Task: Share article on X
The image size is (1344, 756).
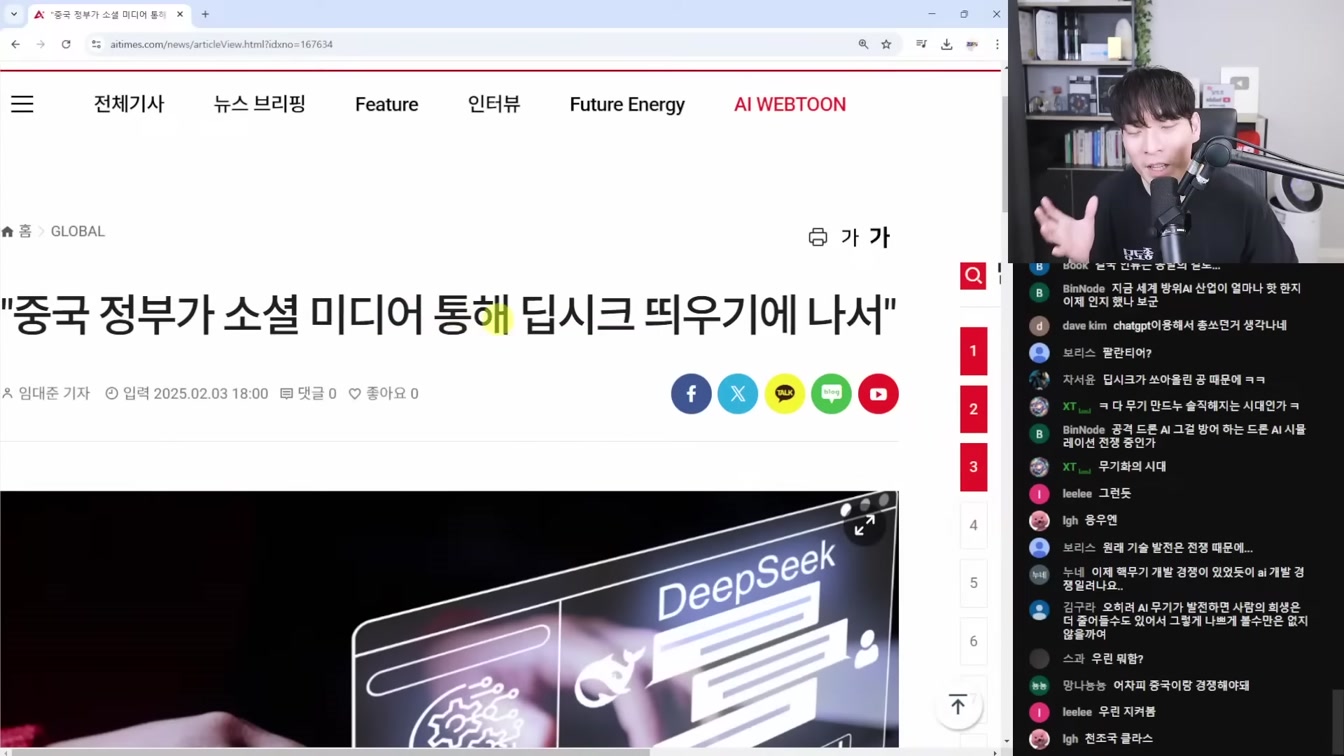Action: tap(738, 394)
